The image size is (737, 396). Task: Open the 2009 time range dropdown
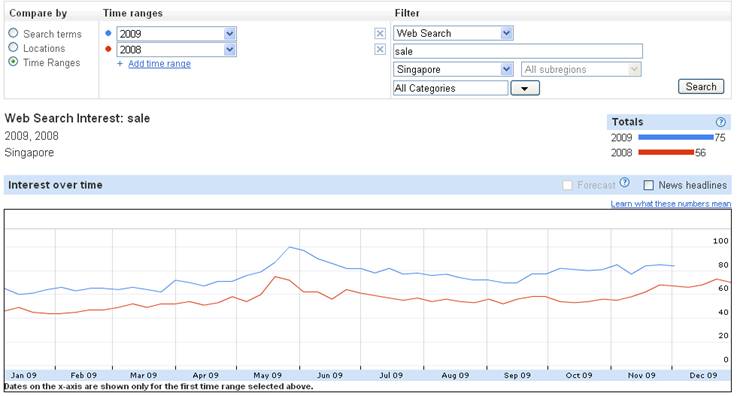[176, 34]
